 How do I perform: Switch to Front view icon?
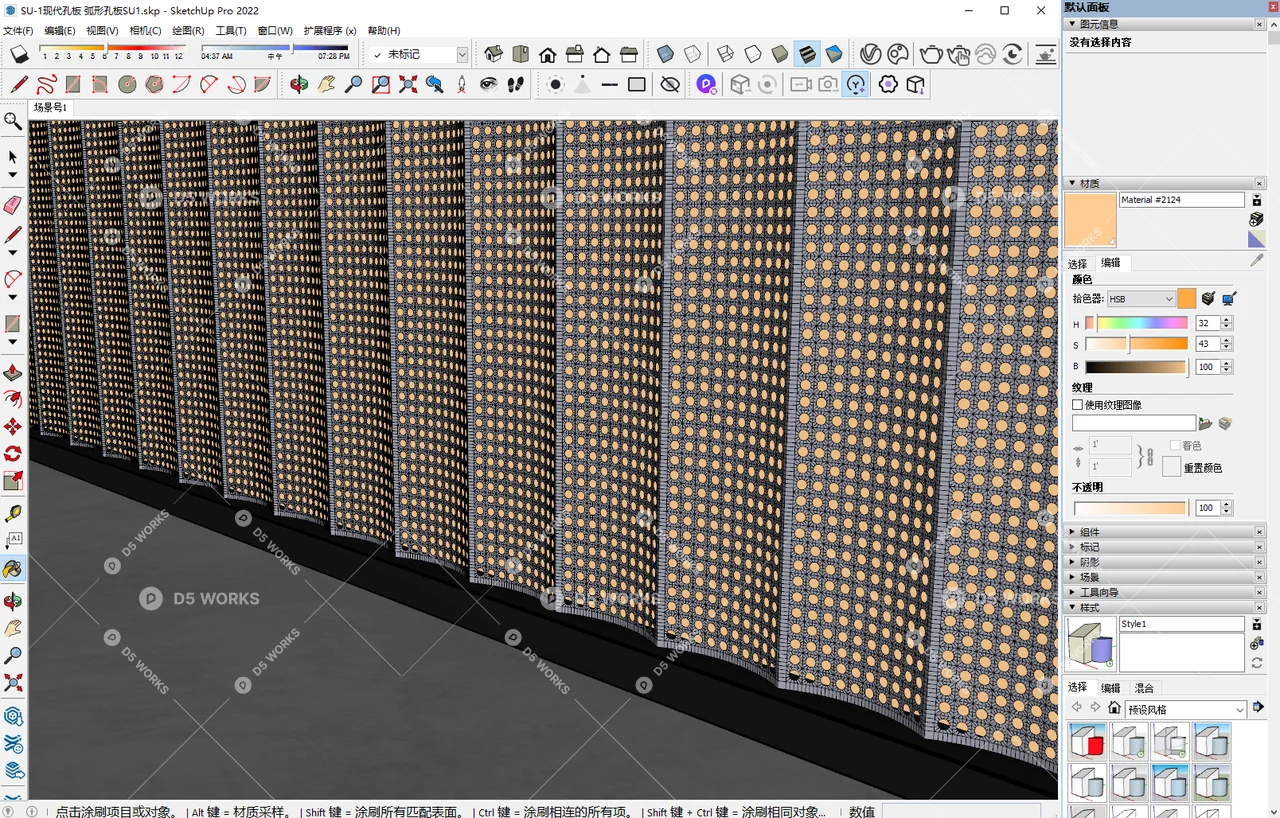click(548, 54)
